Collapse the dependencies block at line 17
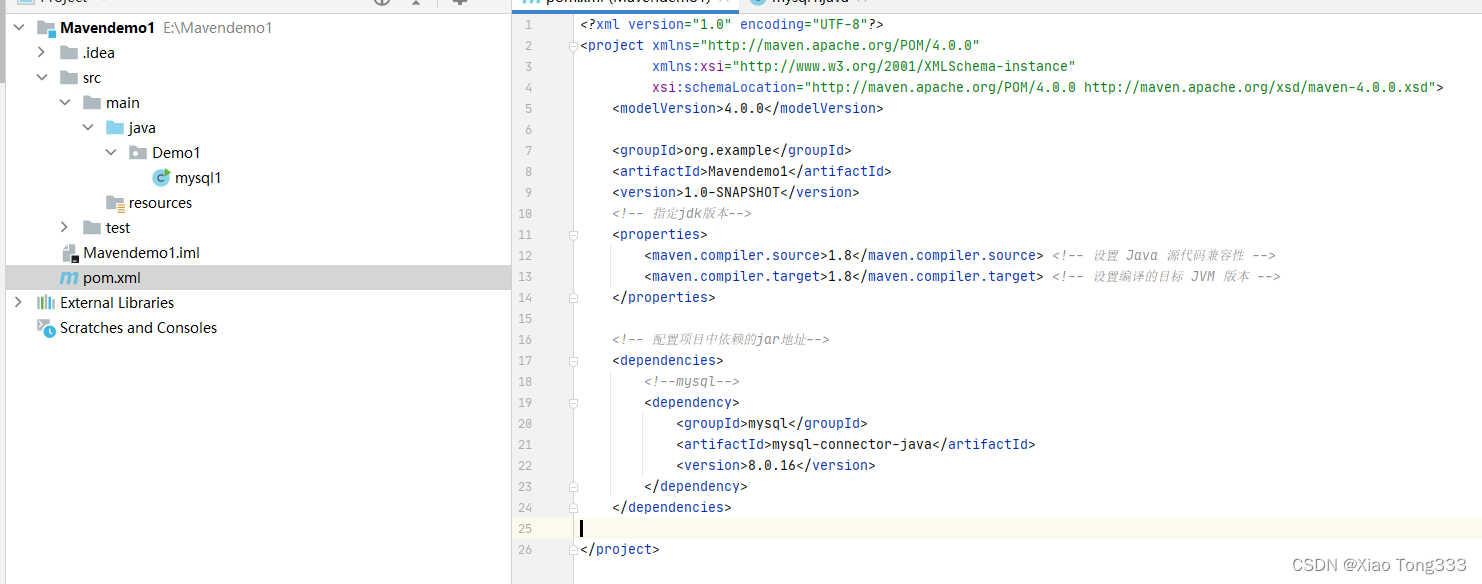The image size is (1482, 584). coord(571,360)
